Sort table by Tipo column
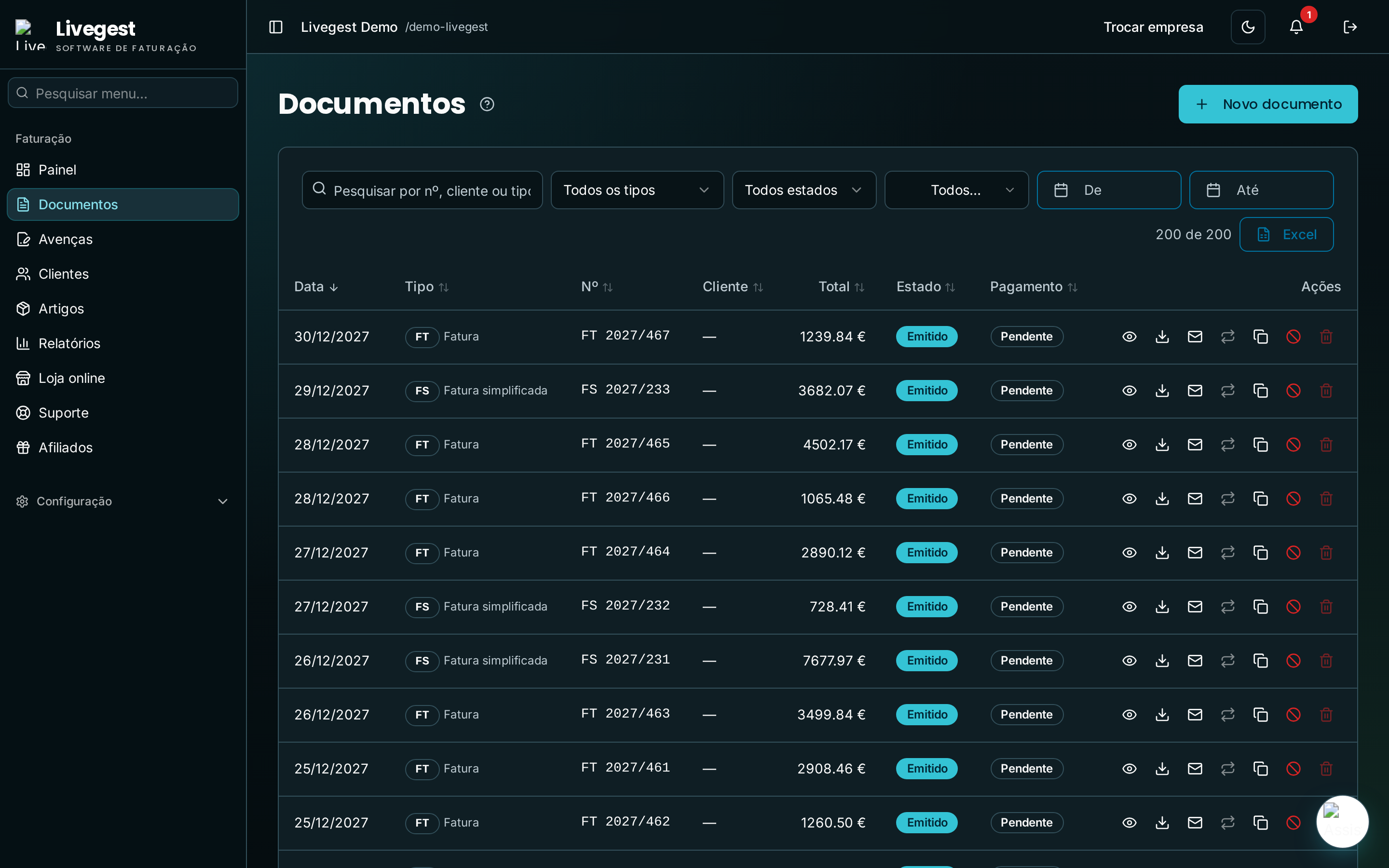The image size is (1389, 868). coord(426,286)
